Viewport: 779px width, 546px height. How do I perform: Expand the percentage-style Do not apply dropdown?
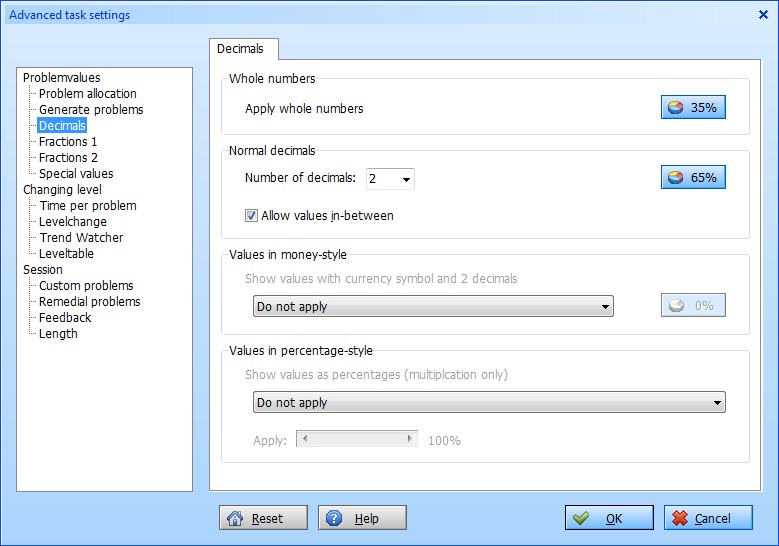click(489, 402)
